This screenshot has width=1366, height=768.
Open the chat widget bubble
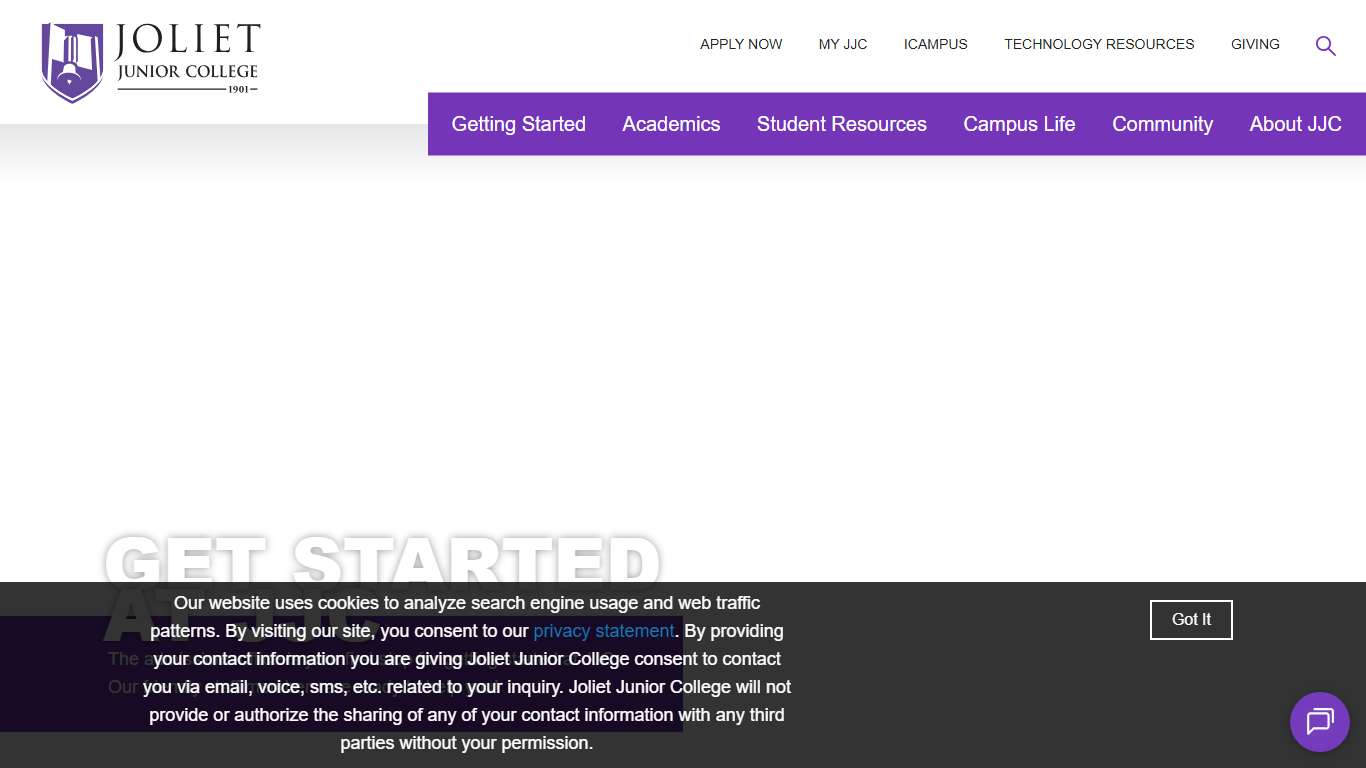tap(1319, 722)
